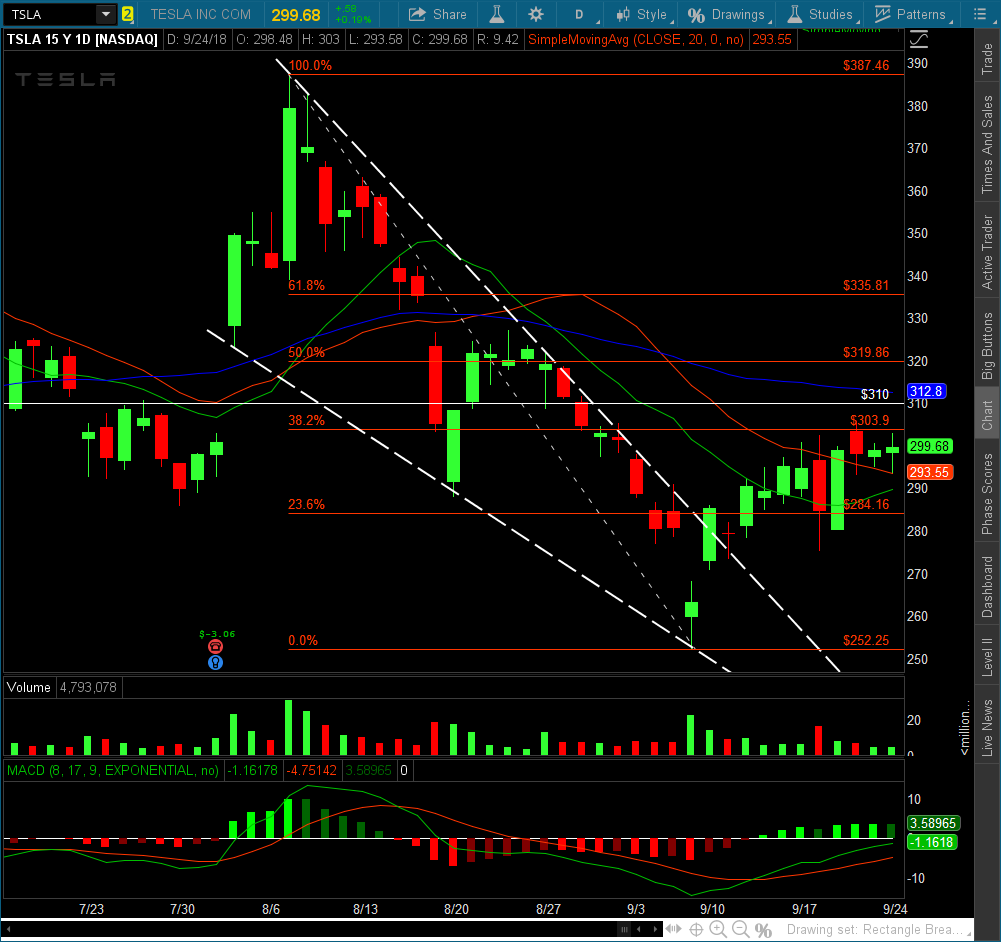Screen dimensions: 1001x942
Task: Click the blue 312.8 price axis bubble
Action: [x=926, y=391]
